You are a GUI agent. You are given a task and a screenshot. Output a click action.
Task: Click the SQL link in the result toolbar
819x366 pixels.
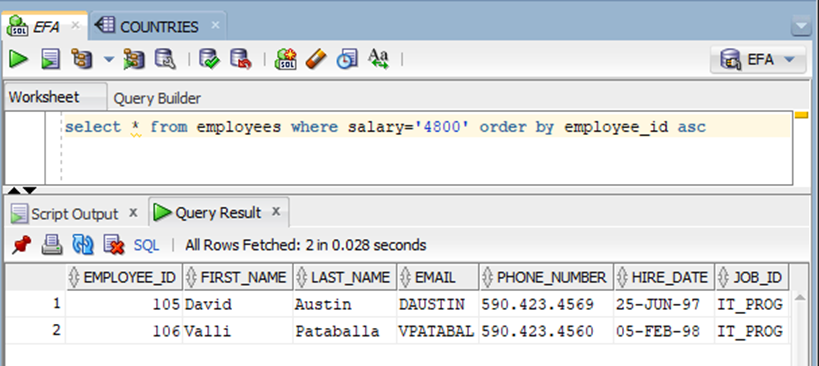(x=146, y=245)
